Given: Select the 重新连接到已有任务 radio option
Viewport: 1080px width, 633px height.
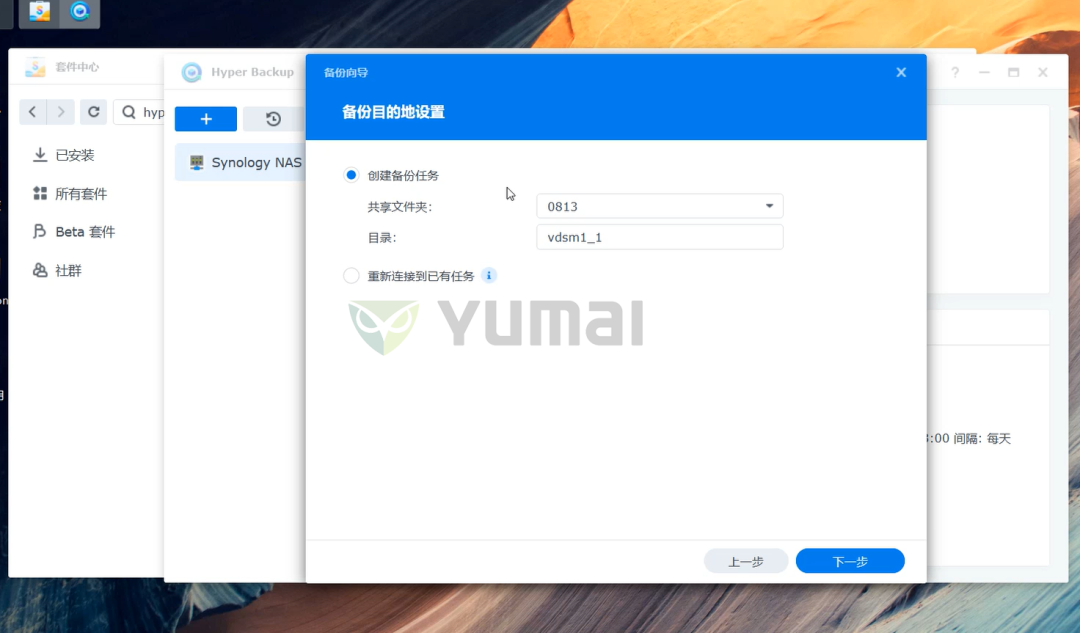Looking at the screenshot, I should click(351, 275).
